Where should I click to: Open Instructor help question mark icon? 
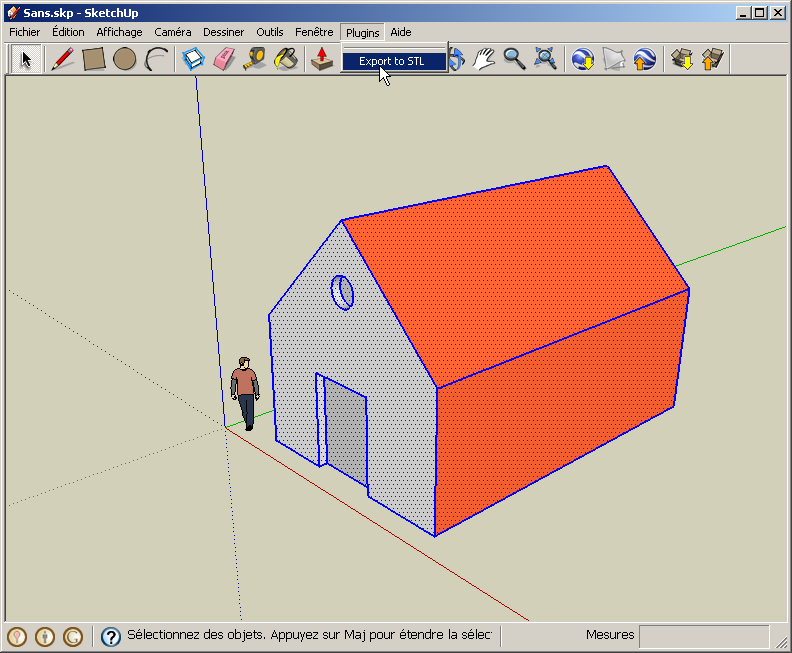coord(111,637)
